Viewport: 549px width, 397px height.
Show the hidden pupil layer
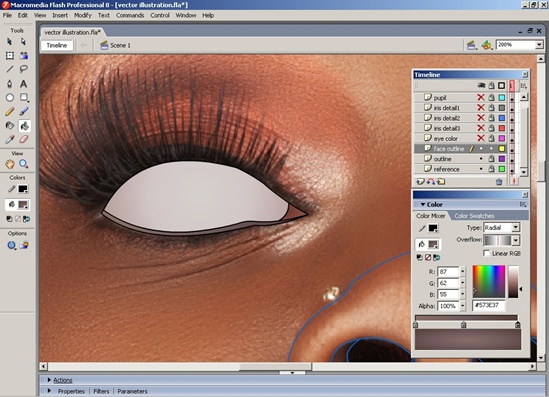click(x=481, y=98)
